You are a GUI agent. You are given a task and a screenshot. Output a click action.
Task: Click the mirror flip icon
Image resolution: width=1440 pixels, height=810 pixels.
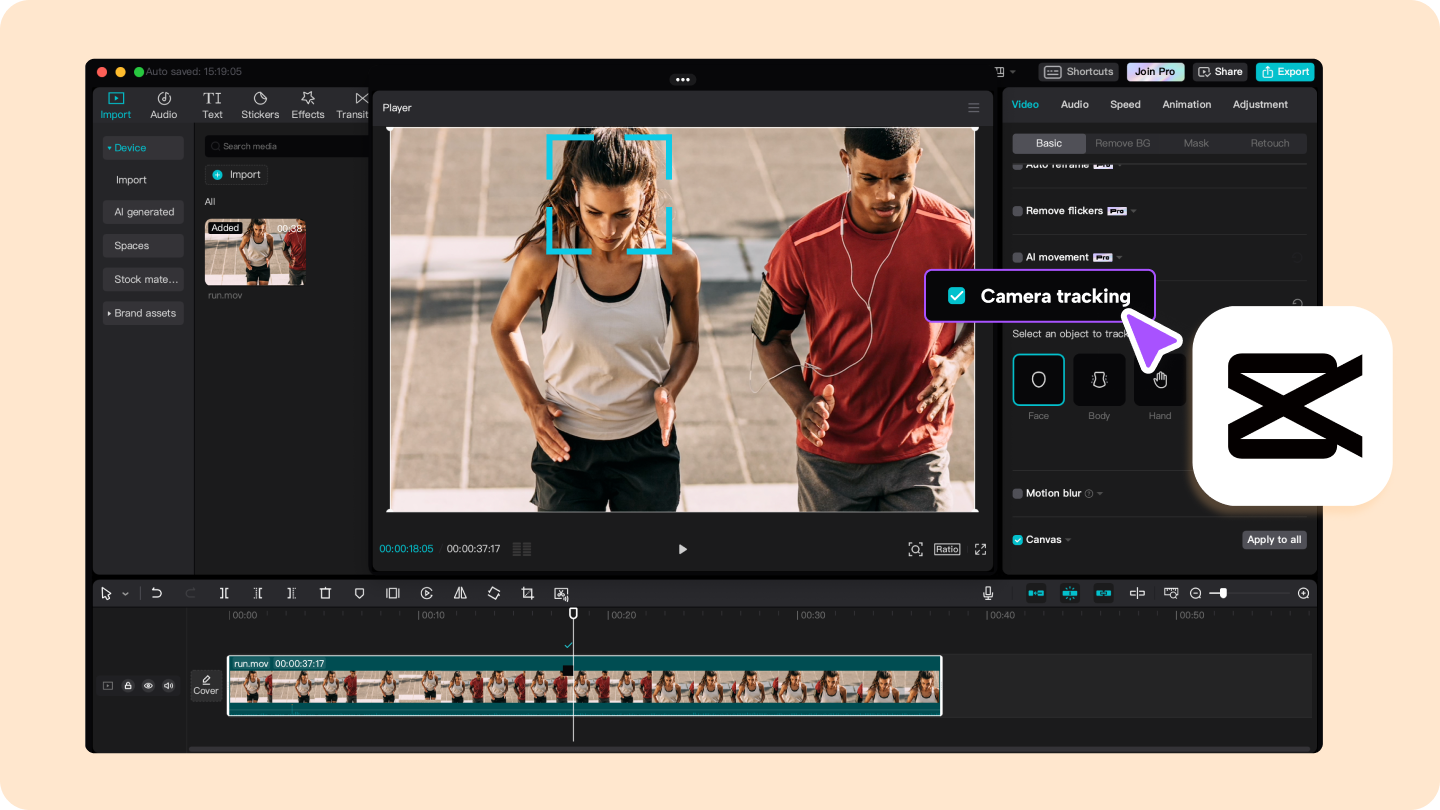[x=460, y=593]
